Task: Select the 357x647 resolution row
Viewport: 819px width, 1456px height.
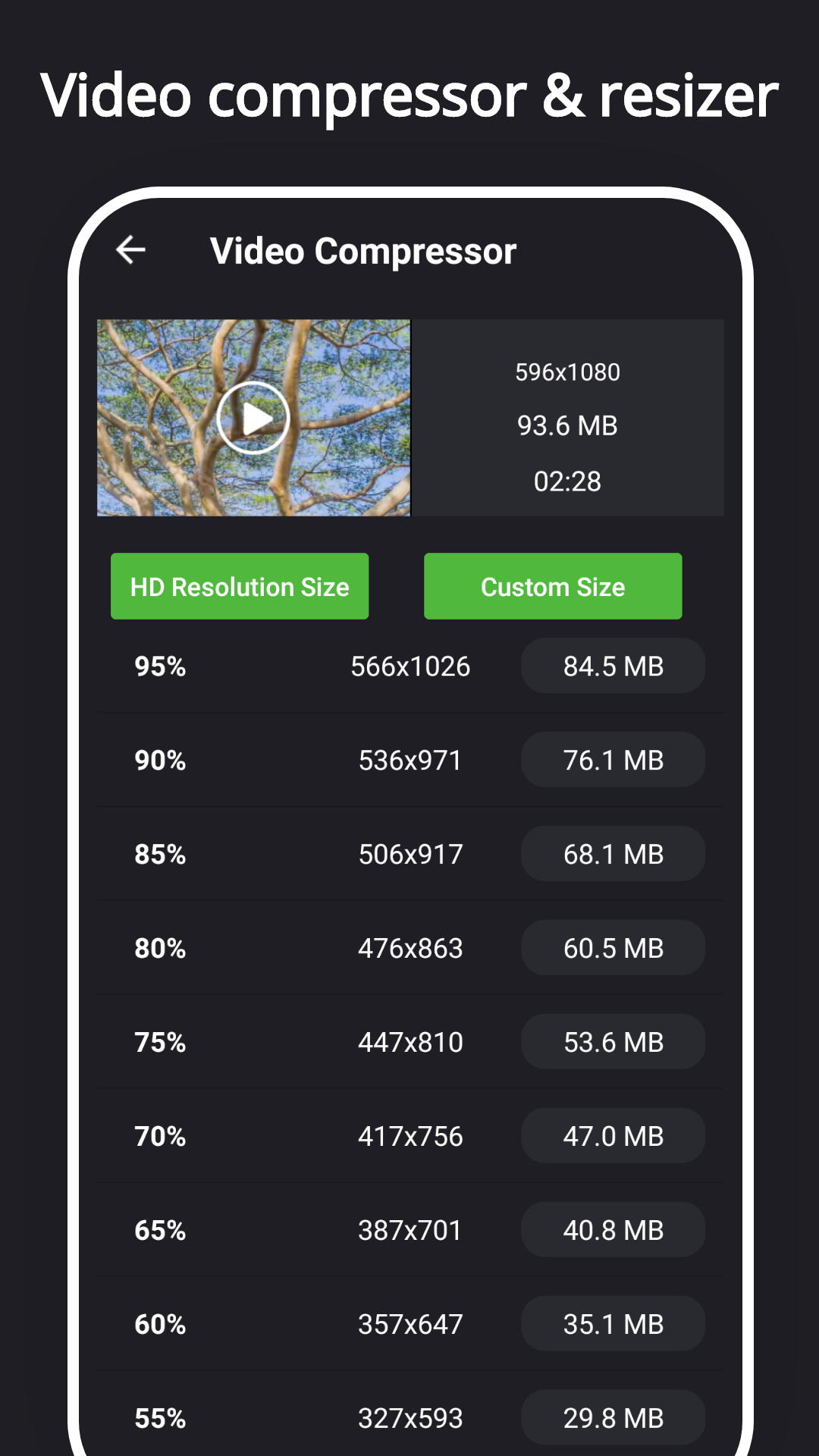Action: tap(410, 1324)
